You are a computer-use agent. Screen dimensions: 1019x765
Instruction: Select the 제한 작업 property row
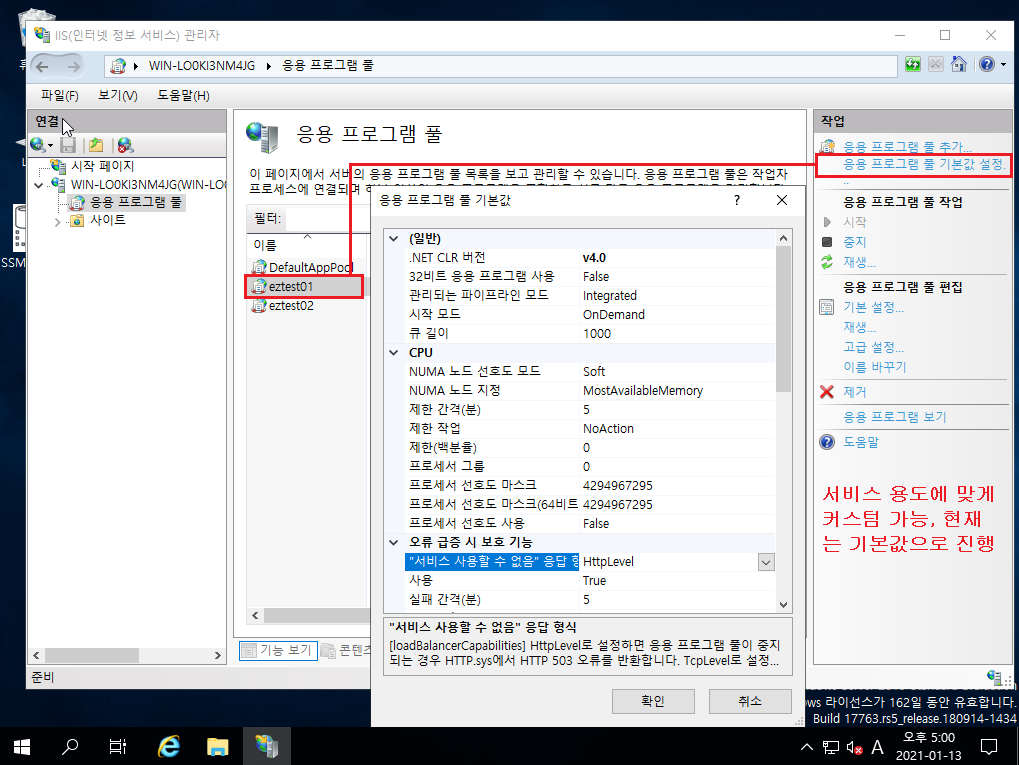[x=589, y=428]
